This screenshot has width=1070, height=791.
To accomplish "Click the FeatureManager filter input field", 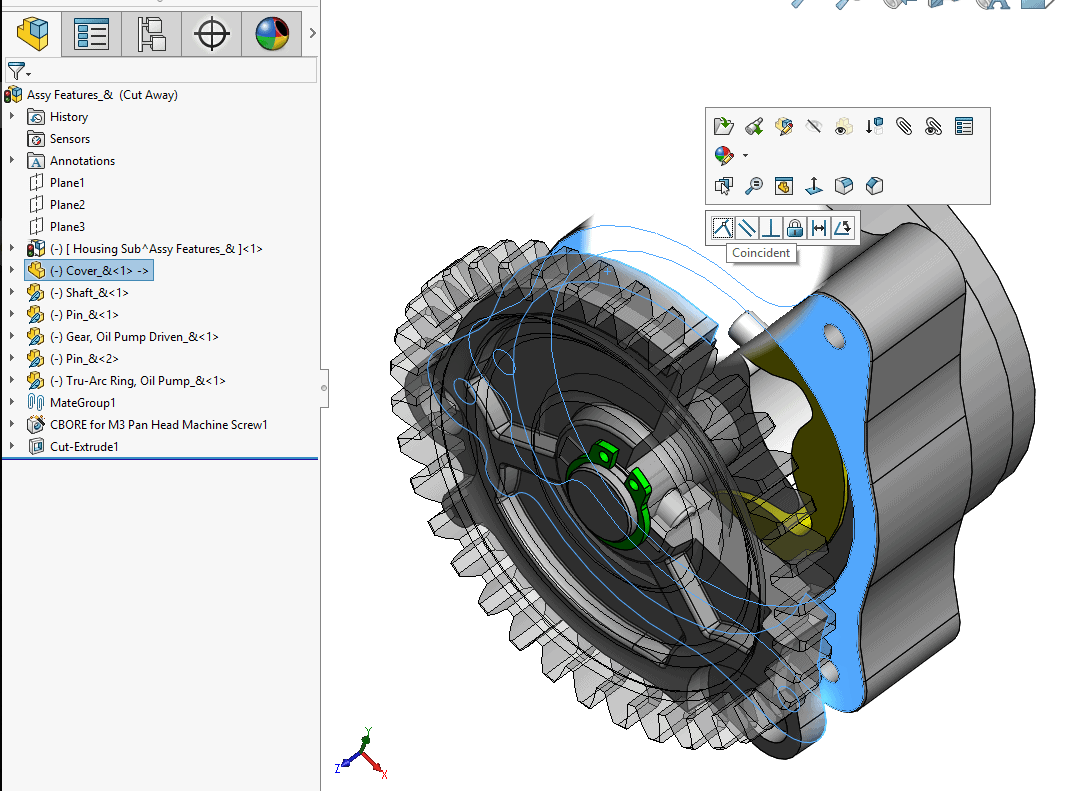I will (x=173, y=70).
